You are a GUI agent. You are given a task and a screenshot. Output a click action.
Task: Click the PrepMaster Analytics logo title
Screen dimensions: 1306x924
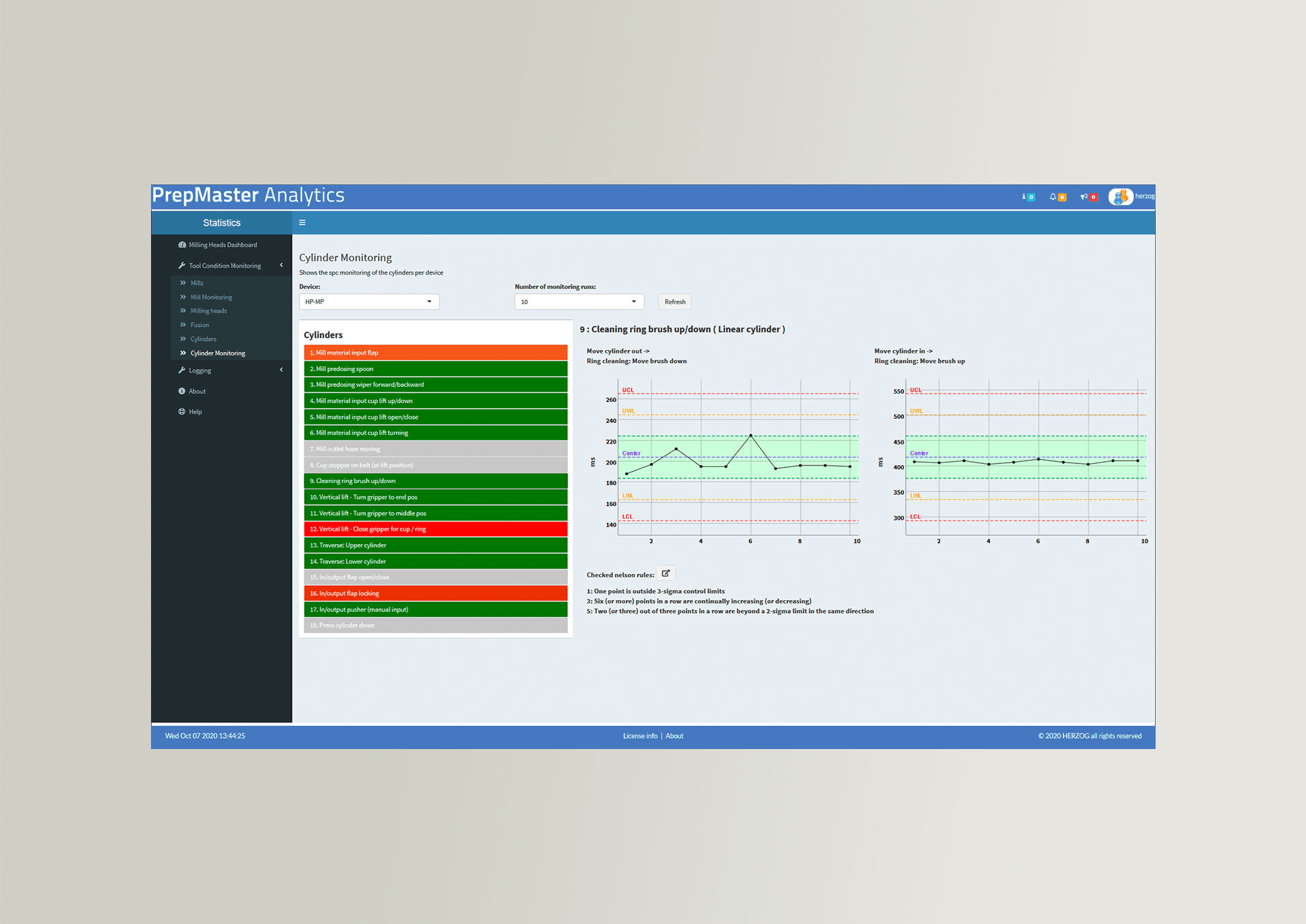click(248, 195)
